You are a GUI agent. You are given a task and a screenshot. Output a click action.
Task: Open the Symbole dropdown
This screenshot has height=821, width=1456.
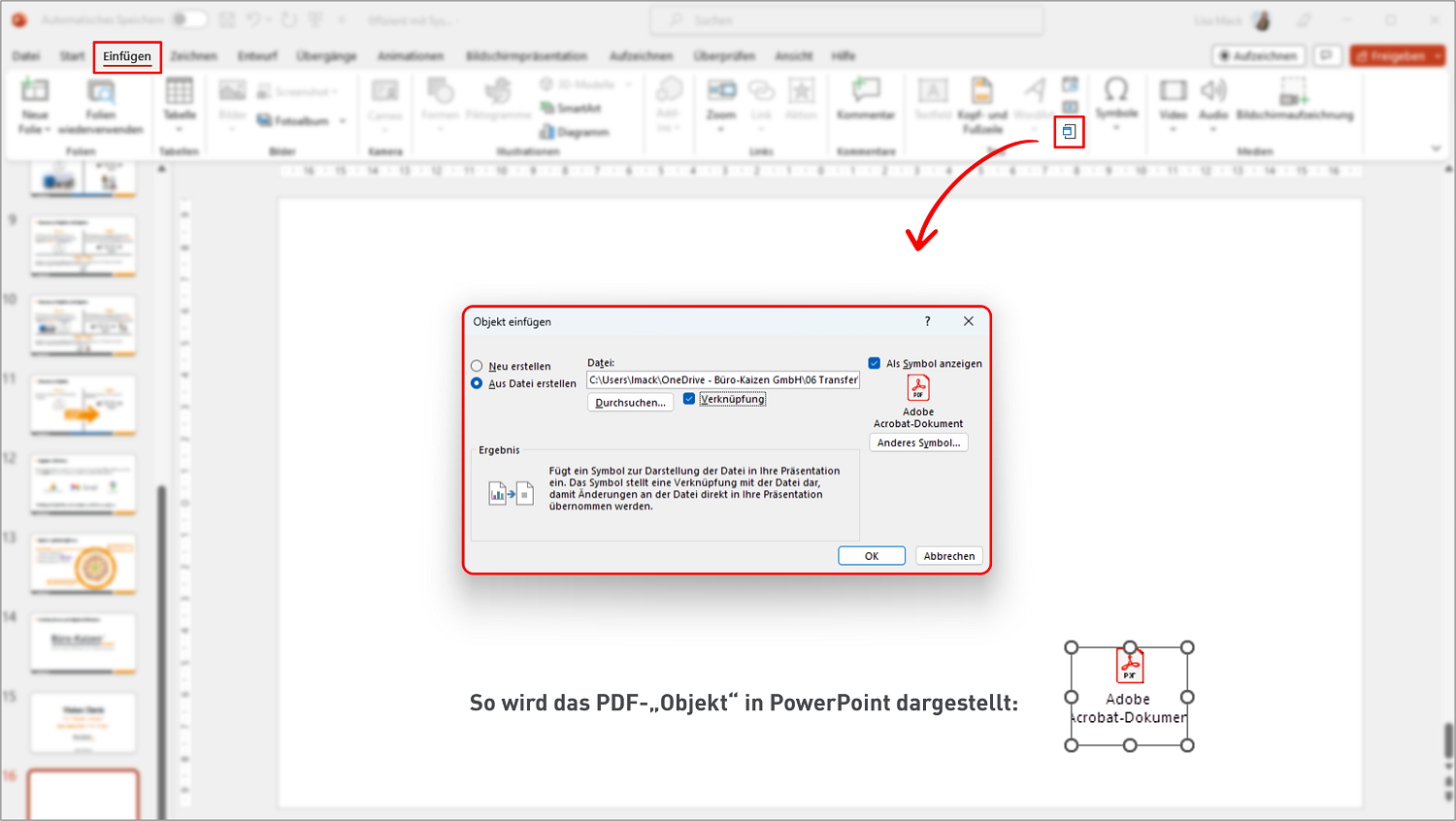pos(1116,127)
